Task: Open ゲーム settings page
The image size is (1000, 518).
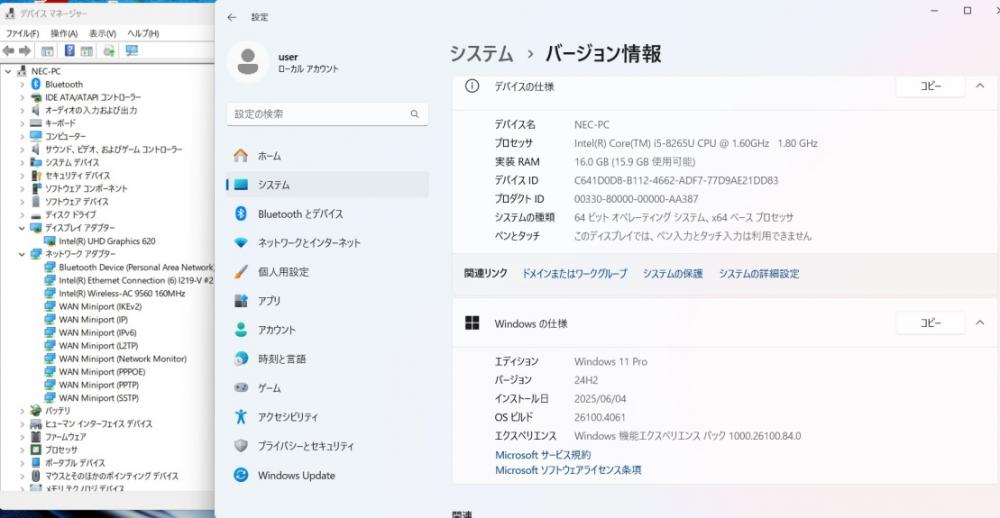Action: pos(327,388)
